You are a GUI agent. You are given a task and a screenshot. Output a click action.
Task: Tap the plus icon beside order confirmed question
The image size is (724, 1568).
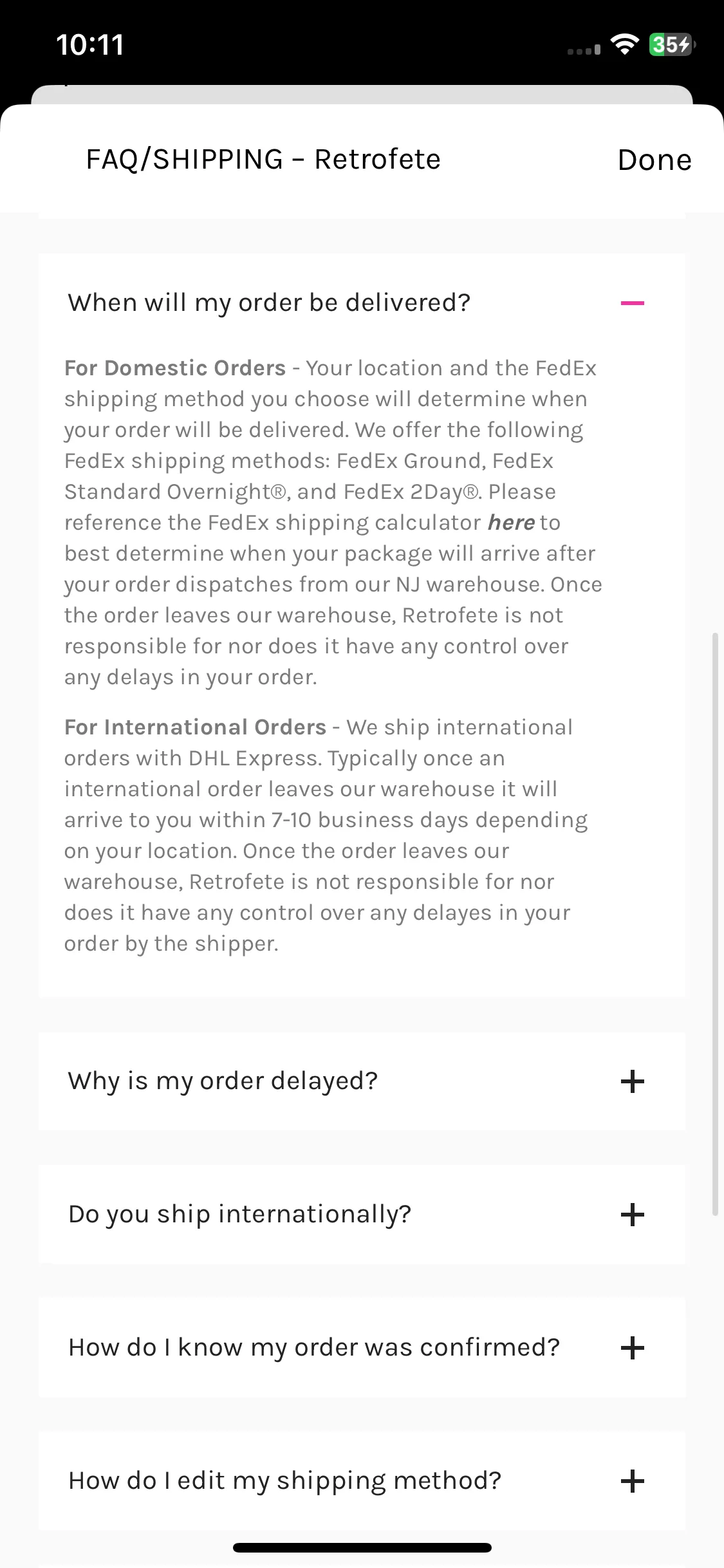click(x=632, y=1348)
